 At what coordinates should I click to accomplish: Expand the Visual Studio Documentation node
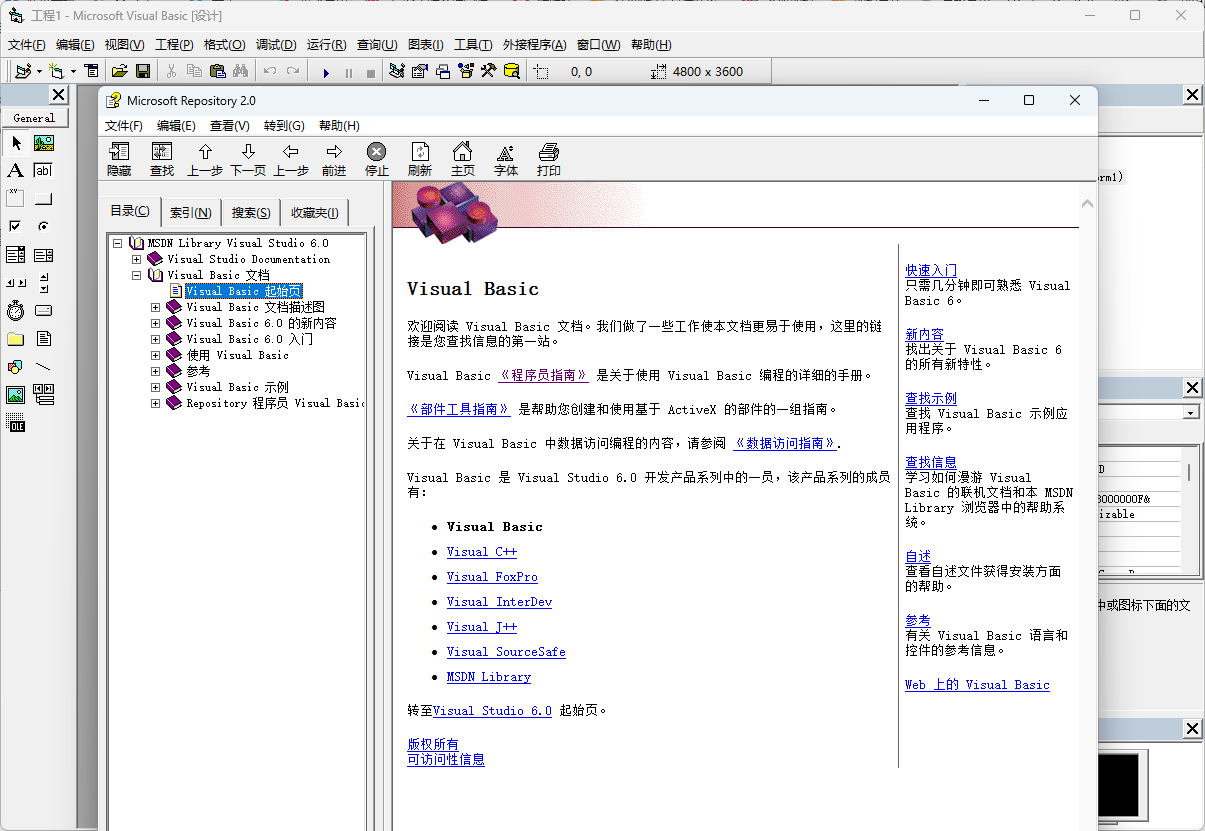pos(137,259)
